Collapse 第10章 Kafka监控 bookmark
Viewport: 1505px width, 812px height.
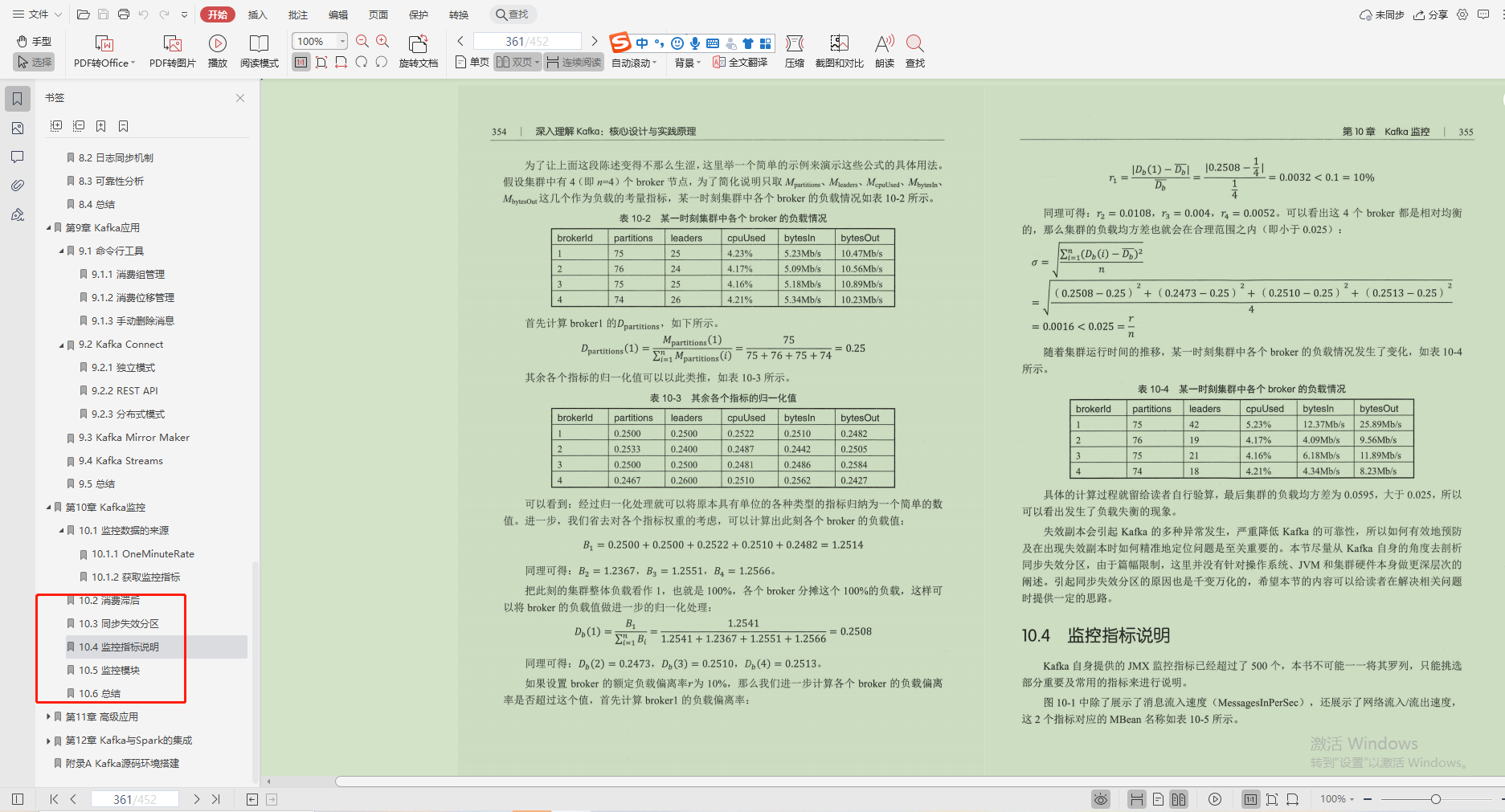click(48, 508)
